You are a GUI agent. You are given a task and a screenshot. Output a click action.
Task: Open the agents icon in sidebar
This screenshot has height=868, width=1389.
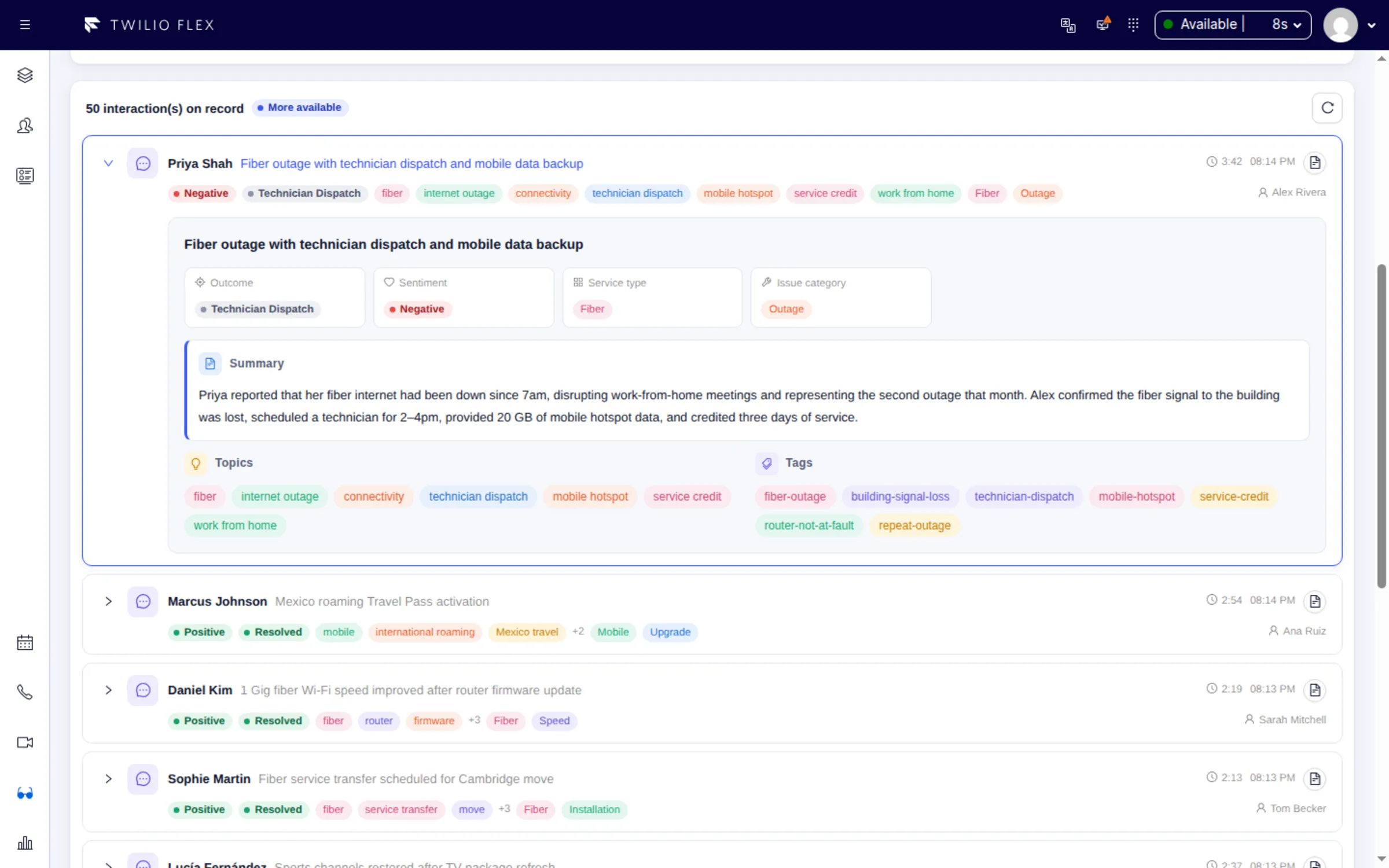(25, 126)
